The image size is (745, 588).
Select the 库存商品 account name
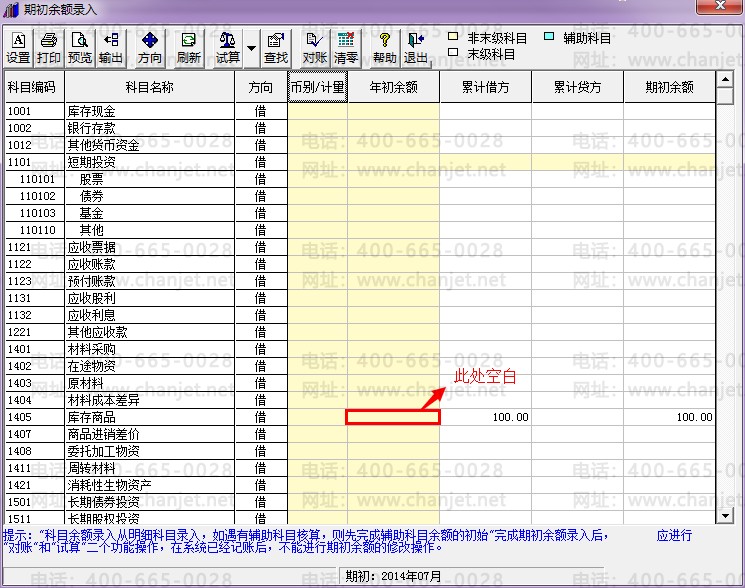point(92,417)
